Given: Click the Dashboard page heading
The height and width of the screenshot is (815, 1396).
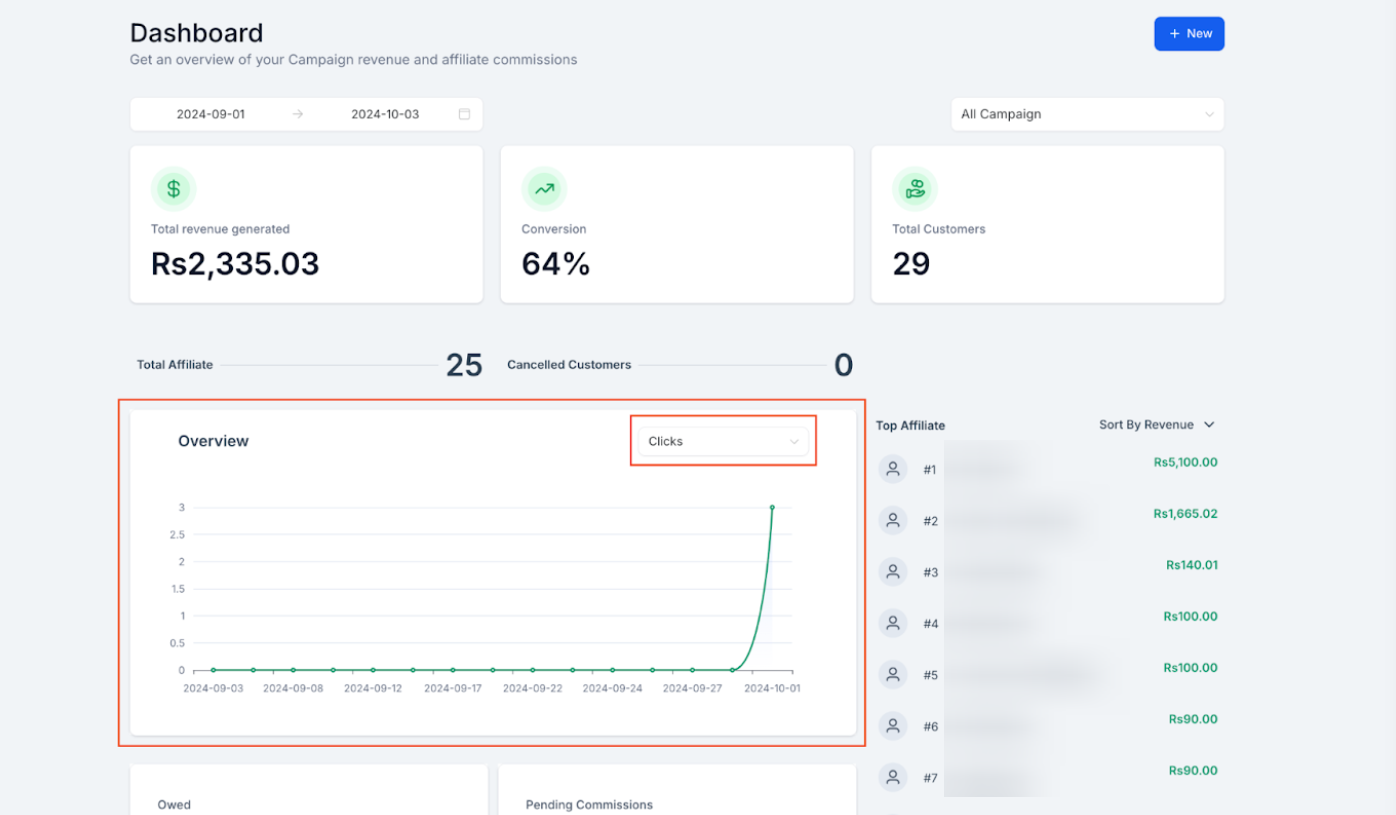Looking at the screenshot, I should (196, 33).
